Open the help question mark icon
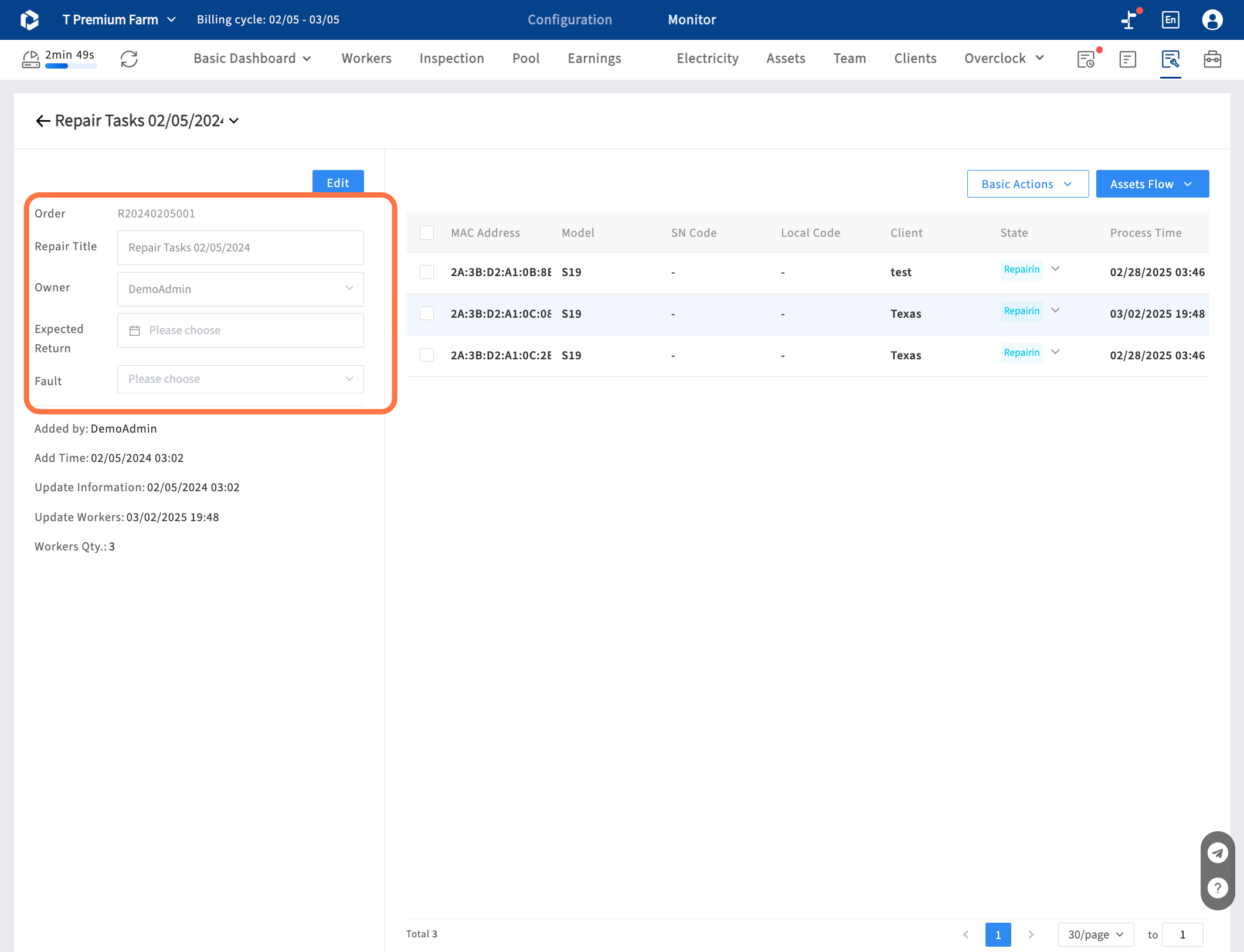This screenshot has width=1244, height=952. pyautogui.click(x=1218, y=888)
